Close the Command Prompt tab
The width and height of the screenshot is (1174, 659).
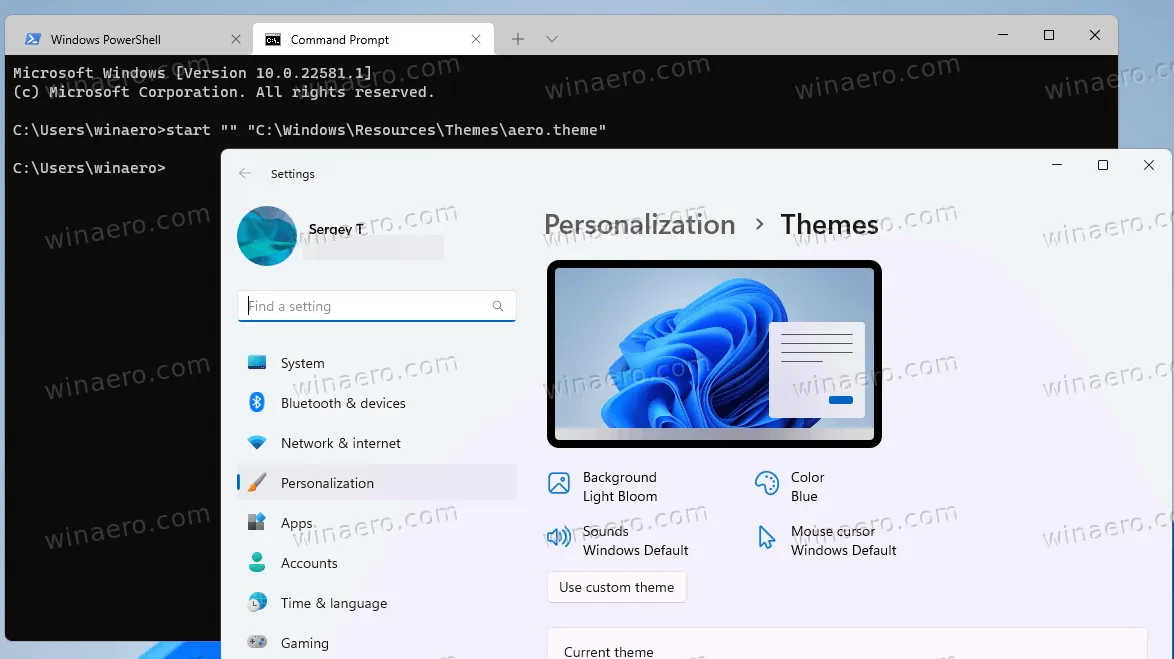click(x=475, y=40)
